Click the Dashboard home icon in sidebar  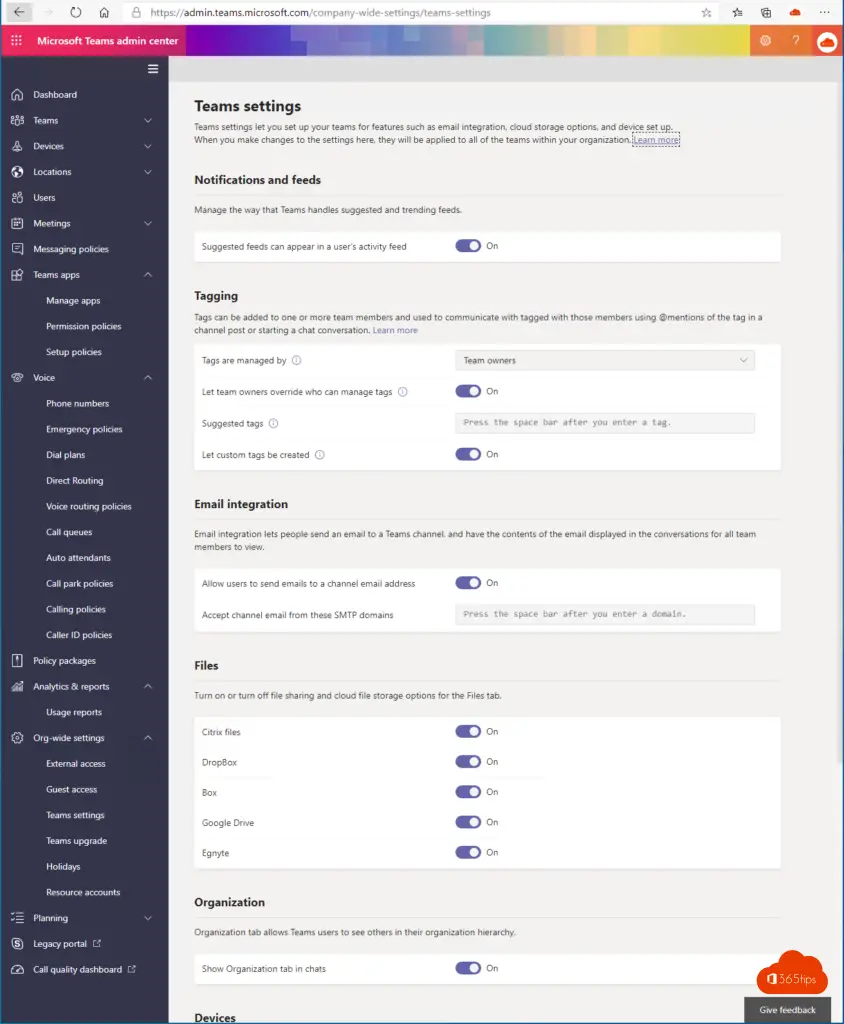click(16, 95)
